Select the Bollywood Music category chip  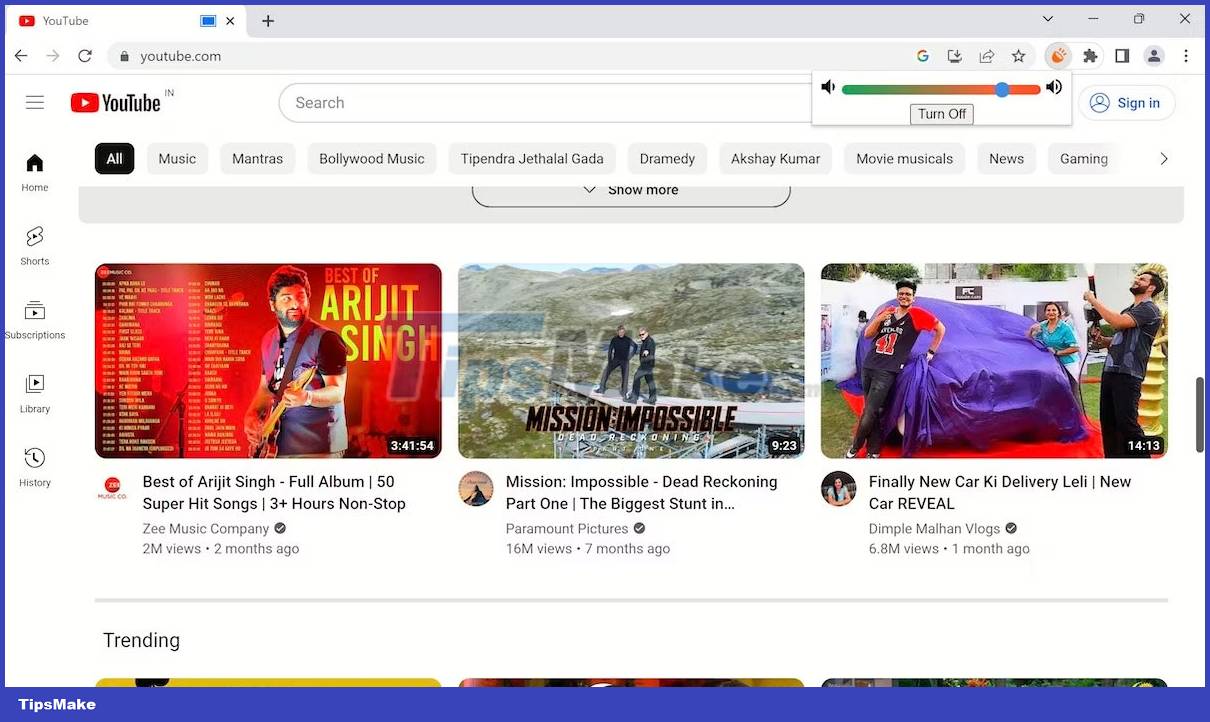coord(372,159)
